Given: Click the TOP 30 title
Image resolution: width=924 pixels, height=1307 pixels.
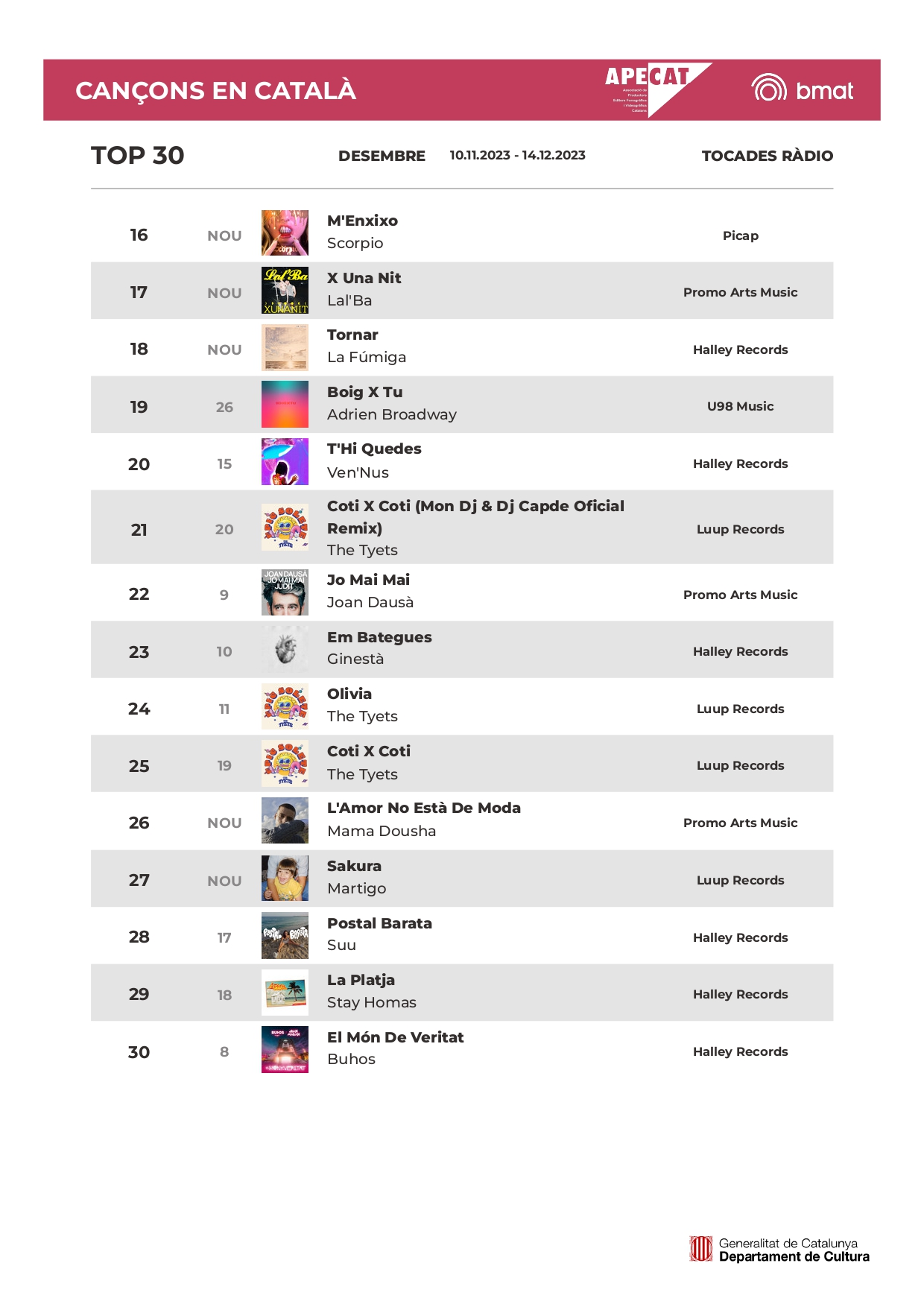Looking at the screenshot, I should click(x=138, y=155).
